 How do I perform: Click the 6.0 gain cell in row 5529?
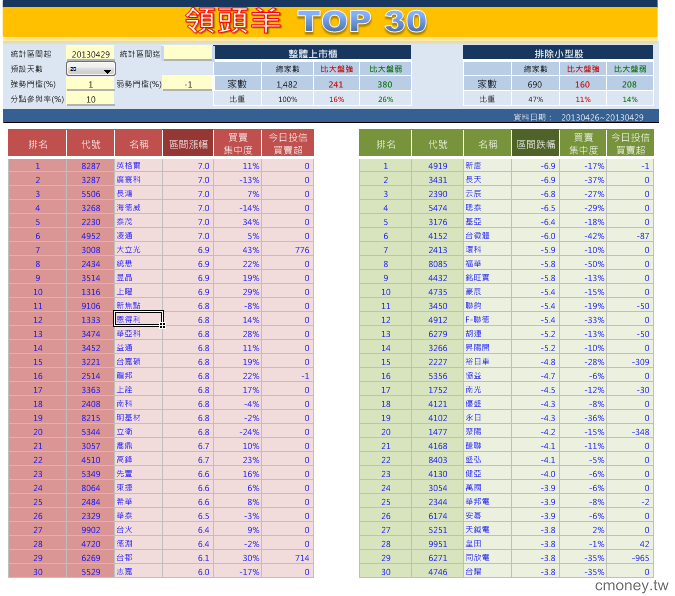pos(188,572)
